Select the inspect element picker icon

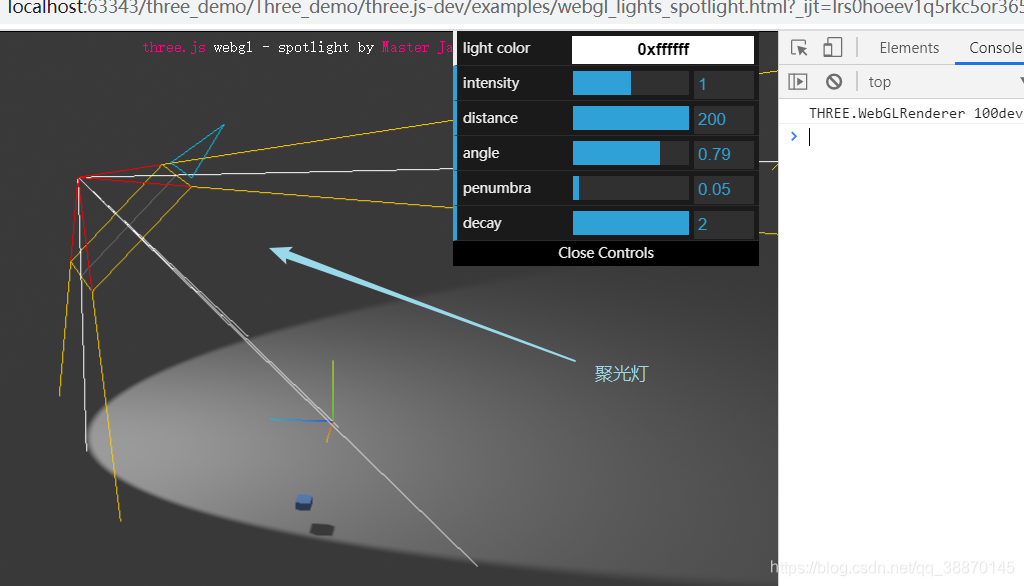pyautogui.click(x=799, y=48)
